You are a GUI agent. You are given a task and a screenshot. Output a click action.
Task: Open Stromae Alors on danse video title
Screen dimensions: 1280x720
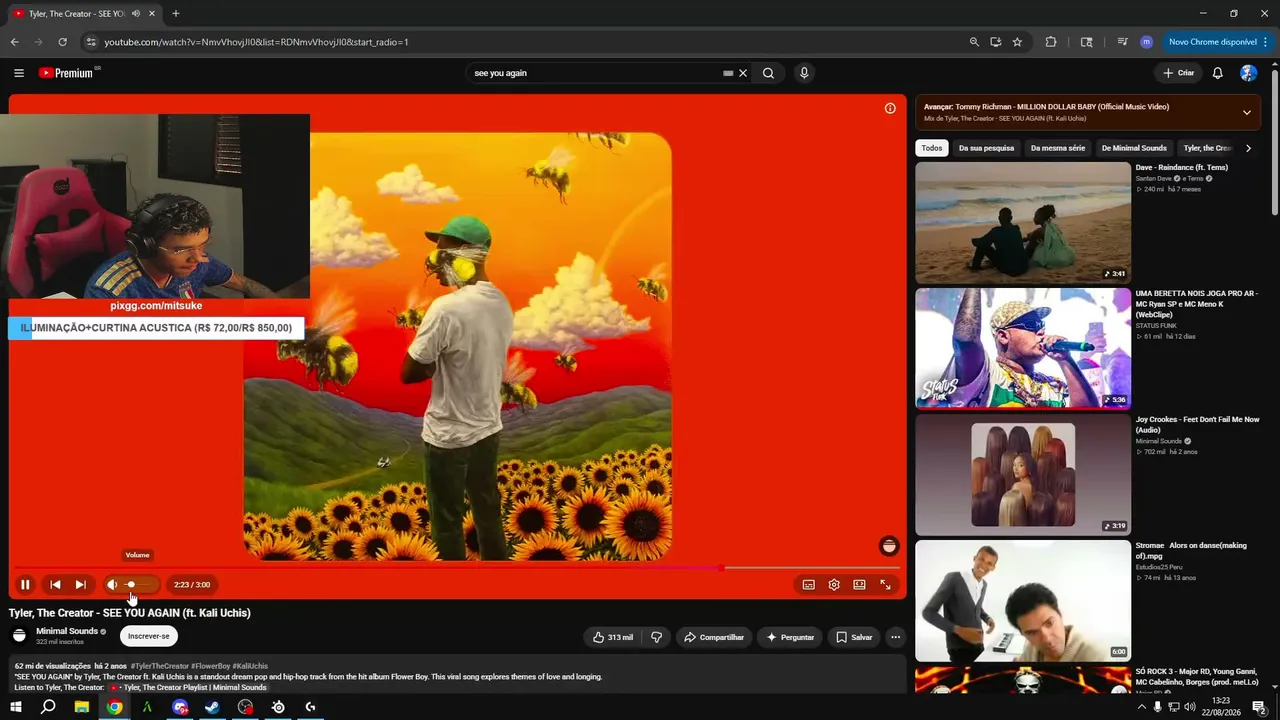pos(1191,551)
